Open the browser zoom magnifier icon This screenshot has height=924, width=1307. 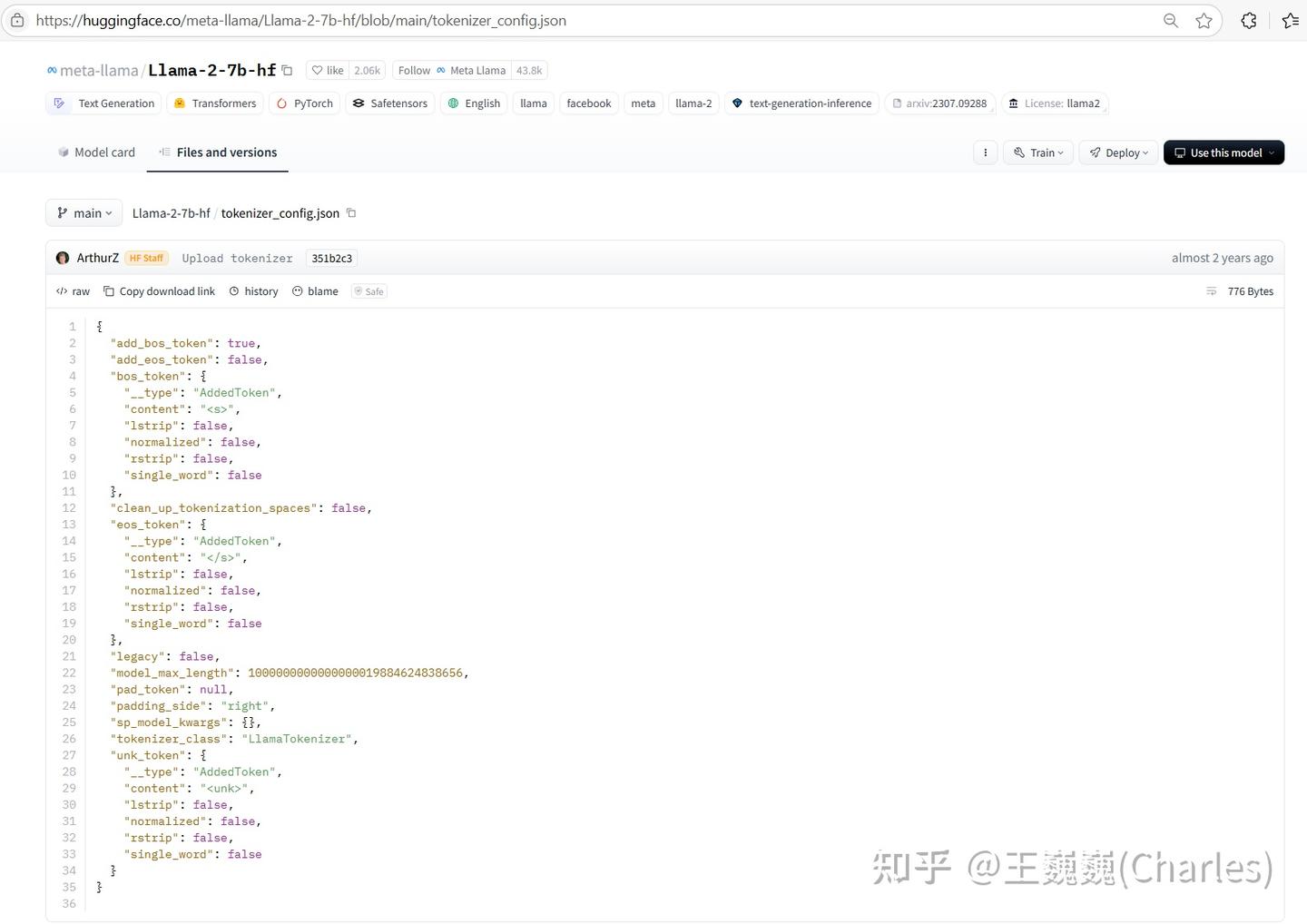coord(1171,20)
